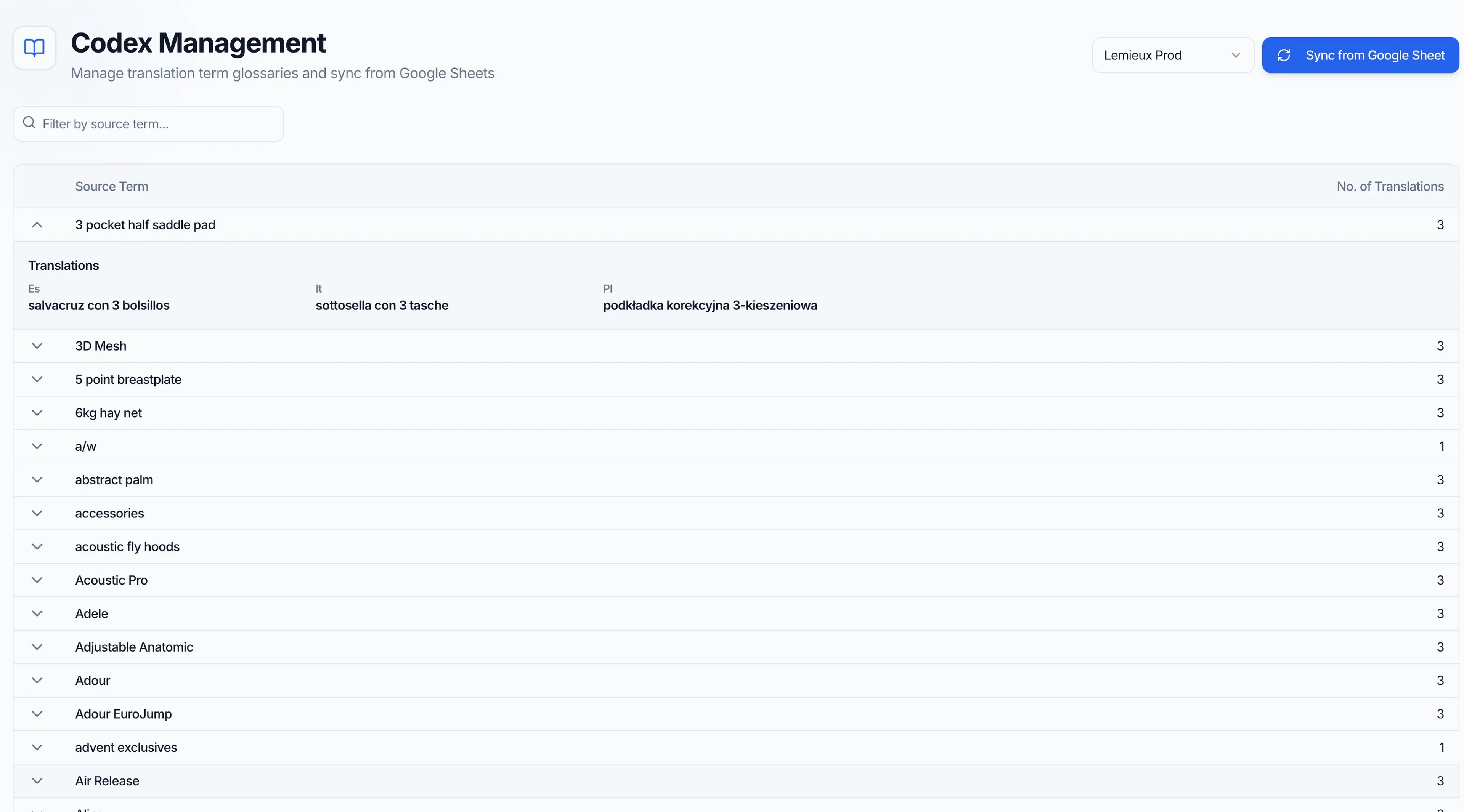Click the 3 pocket half saddle pad term
Screen dimensions: 1464x812
(x=145, y=225)
